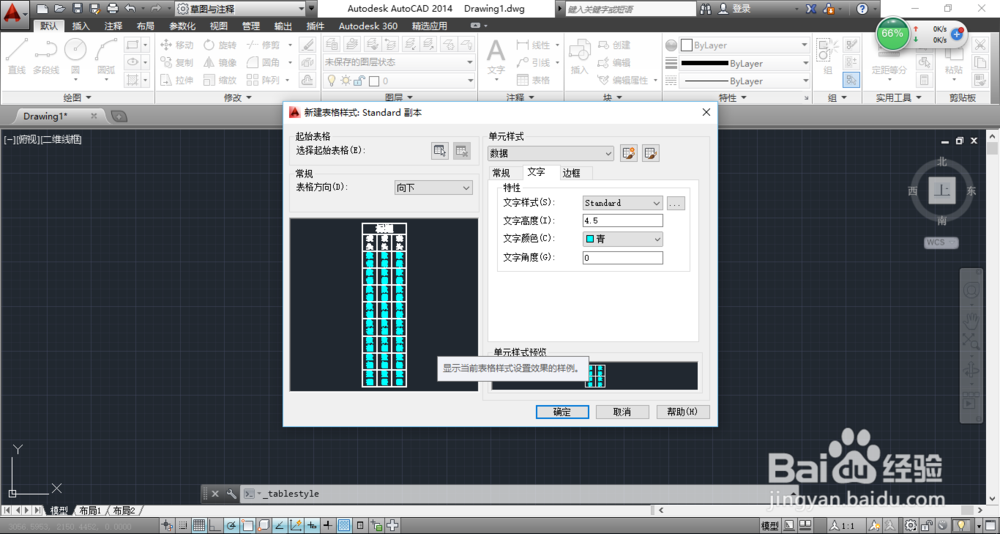Click the Rotate (旋转) tool
The image size is (1000, 534).
pyautogui.click(x=220, y=45)
